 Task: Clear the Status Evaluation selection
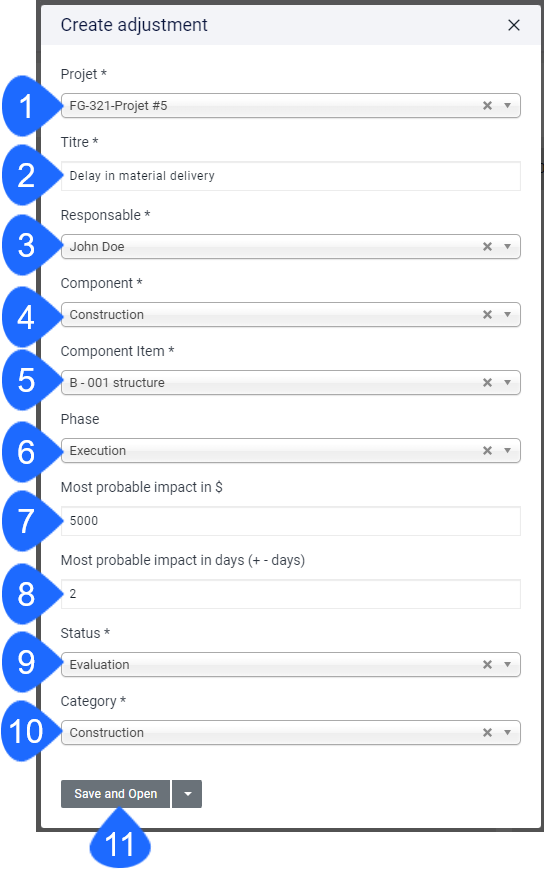[x=487, y=665]
